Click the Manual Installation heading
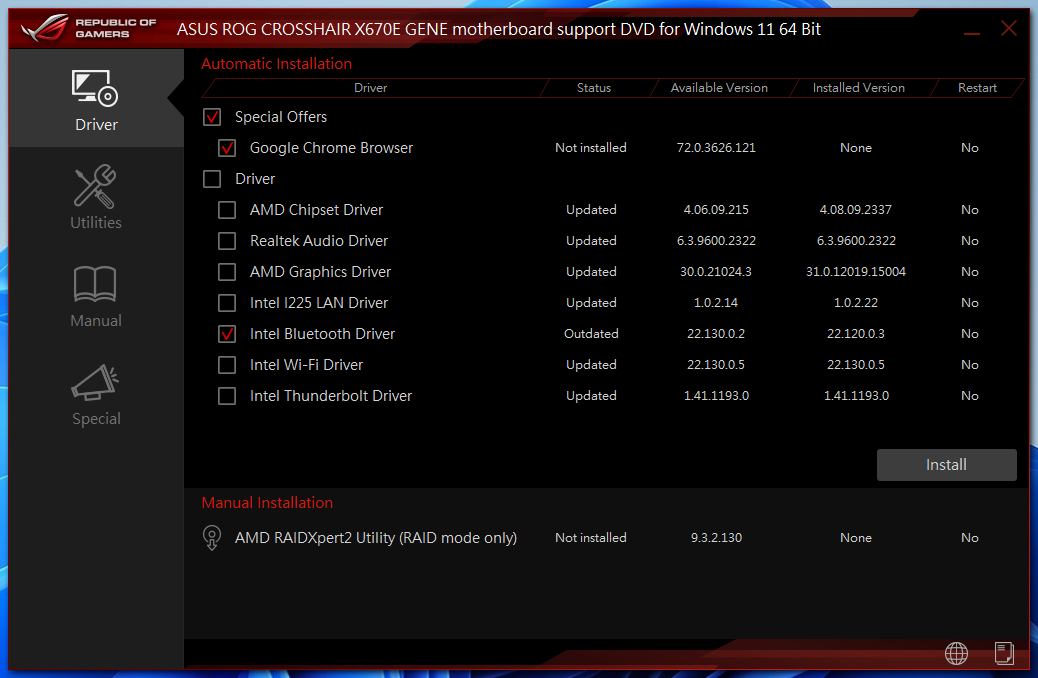 (267, 503)
